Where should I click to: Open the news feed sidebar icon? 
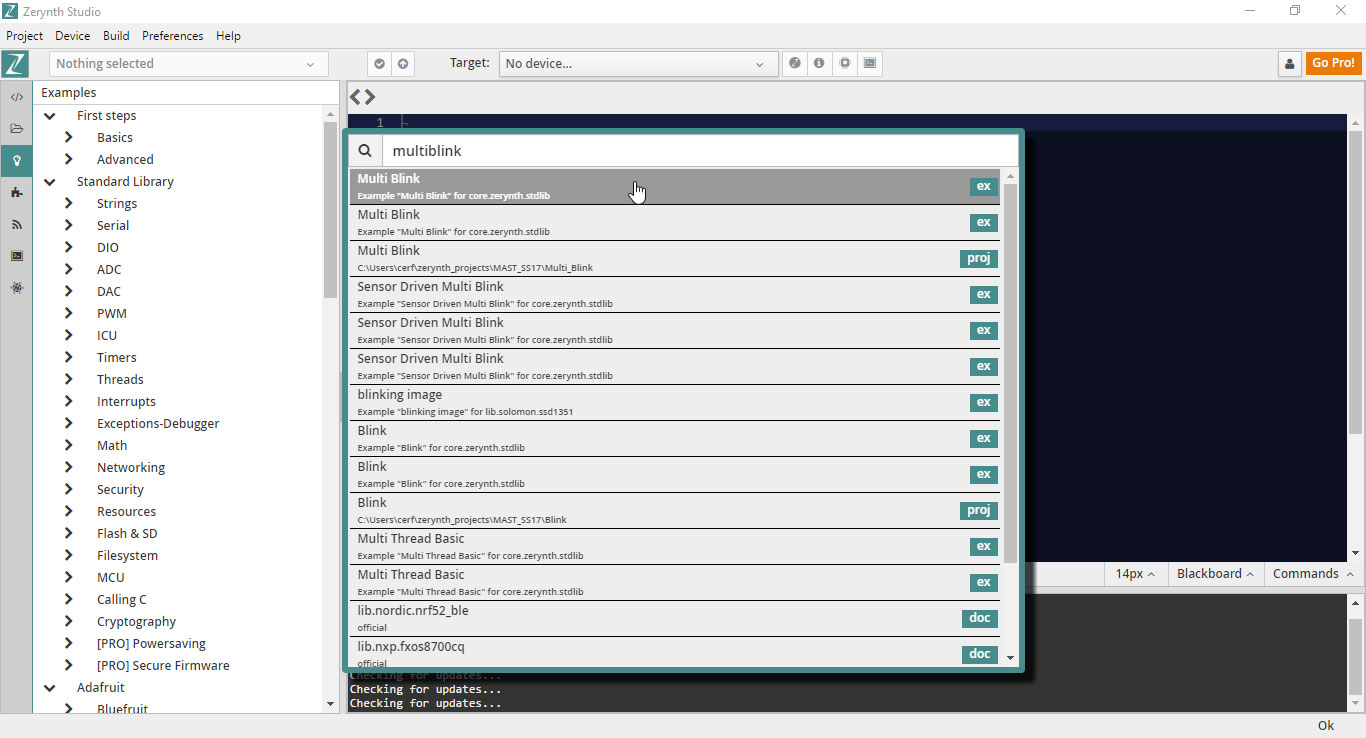pos(16,224)
